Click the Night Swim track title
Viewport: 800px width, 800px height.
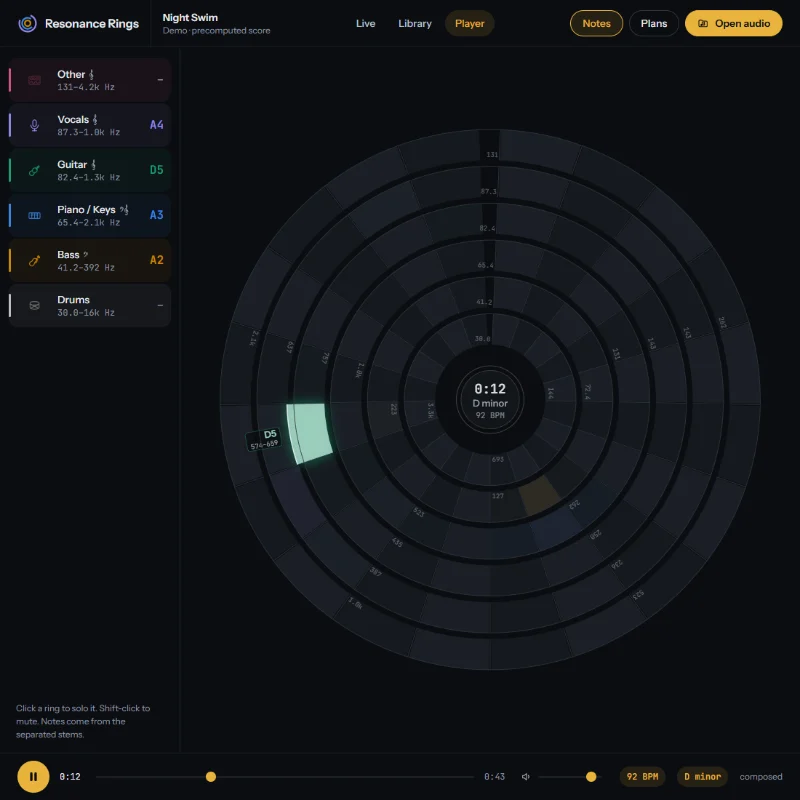coord(190,17)
